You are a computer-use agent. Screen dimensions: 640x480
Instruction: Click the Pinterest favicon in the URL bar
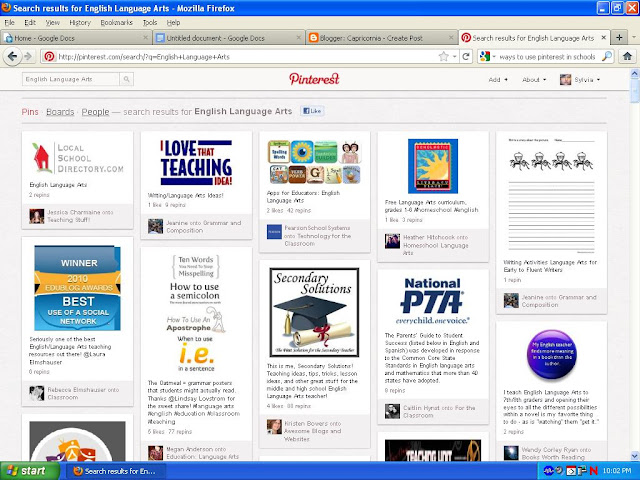click(49, 57)
